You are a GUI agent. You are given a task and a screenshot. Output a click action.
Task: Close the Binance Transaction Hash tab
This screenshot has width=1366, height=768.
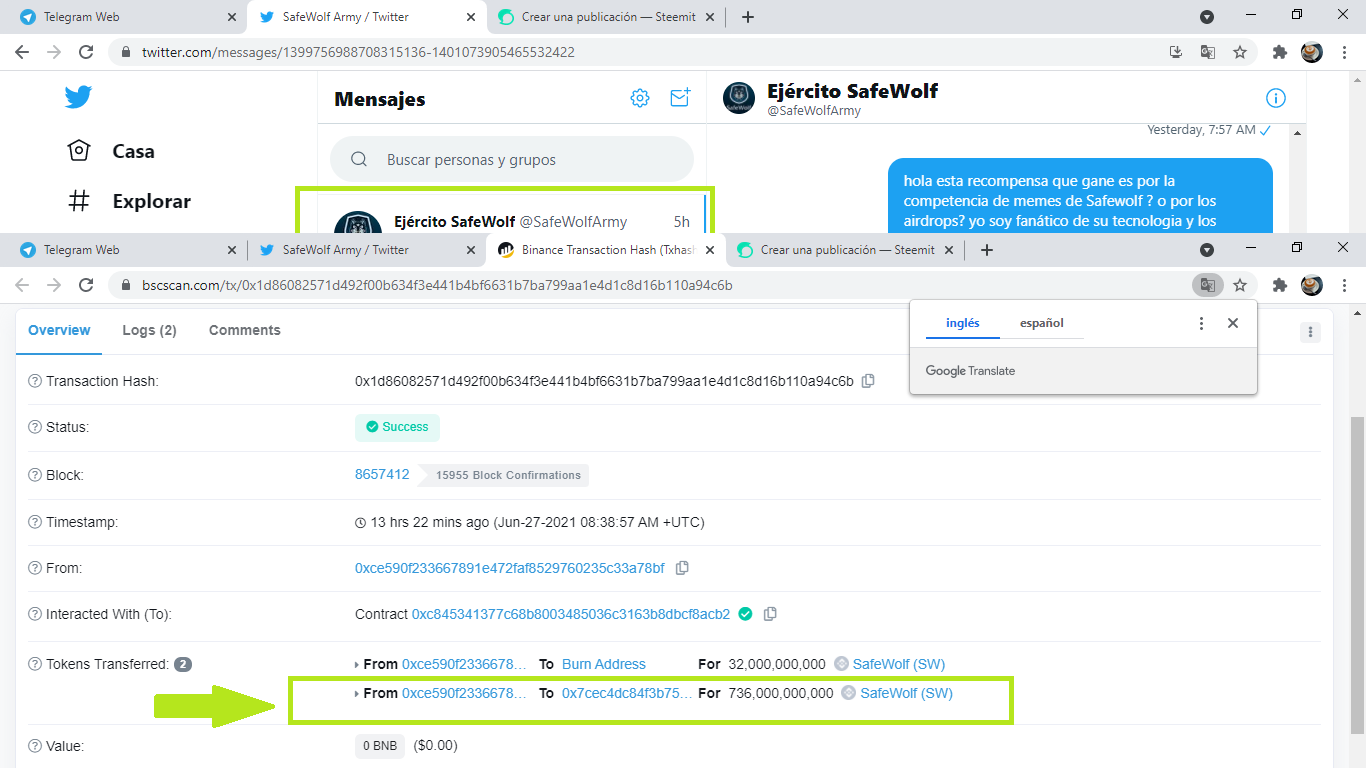tap(710, 250)
